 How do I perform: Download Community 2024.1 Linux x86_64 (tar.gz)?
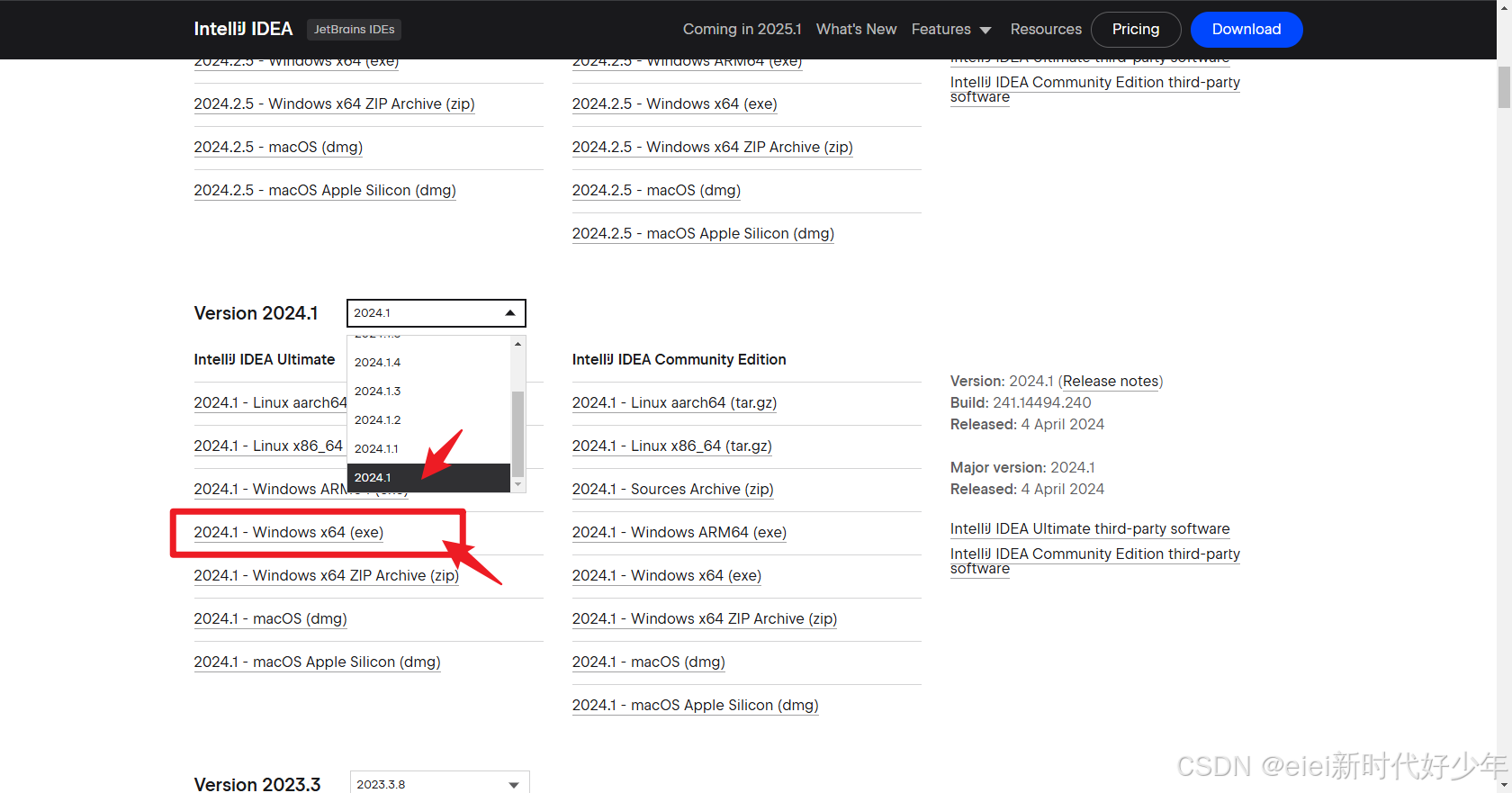pos(671,446)
